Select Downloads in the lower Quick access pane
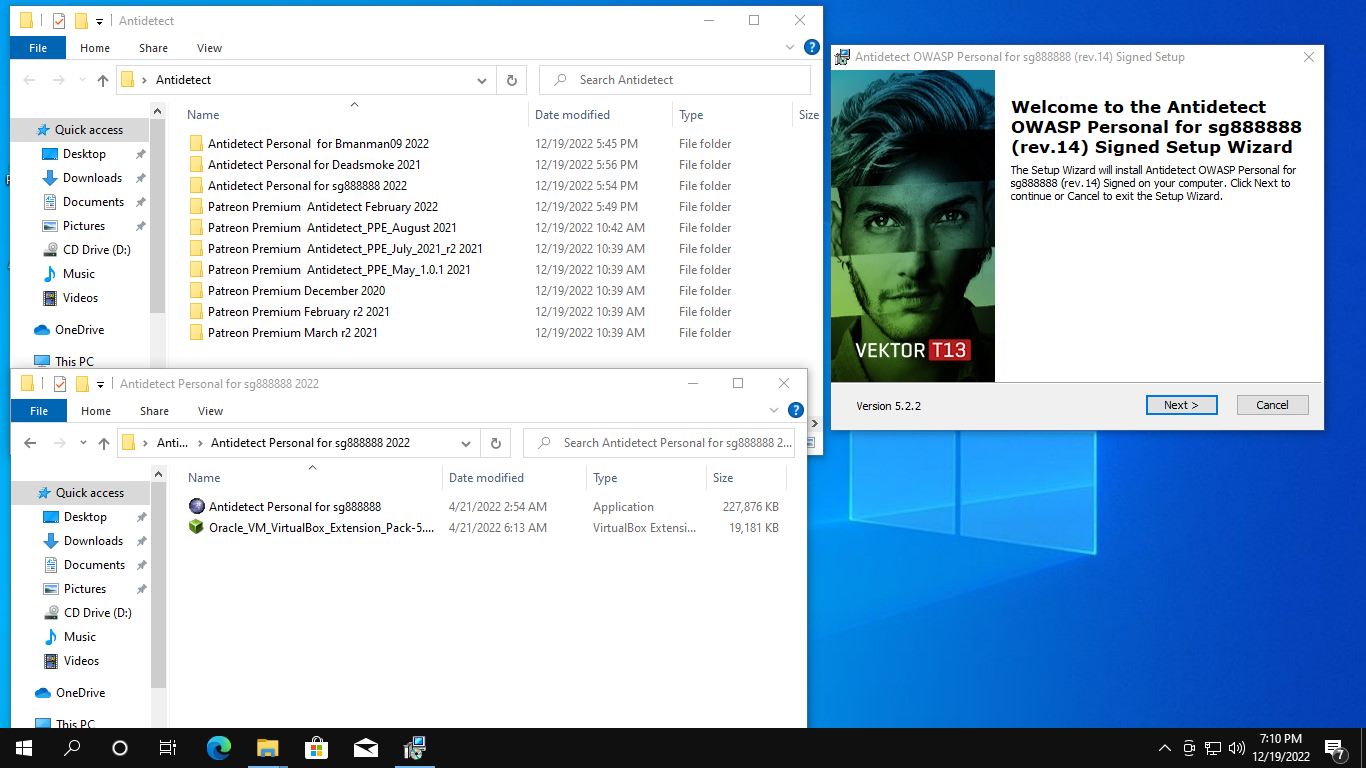Viewport: 1366px width, 768px height. click(93, 541)
